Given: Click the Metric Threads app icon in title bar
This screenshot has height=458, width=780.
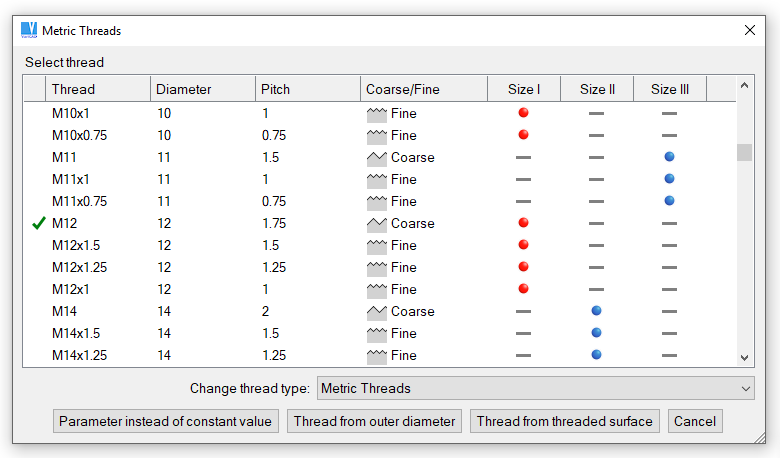Looking at the screenshot, I should pyautogui.click(x=29, y=30).
